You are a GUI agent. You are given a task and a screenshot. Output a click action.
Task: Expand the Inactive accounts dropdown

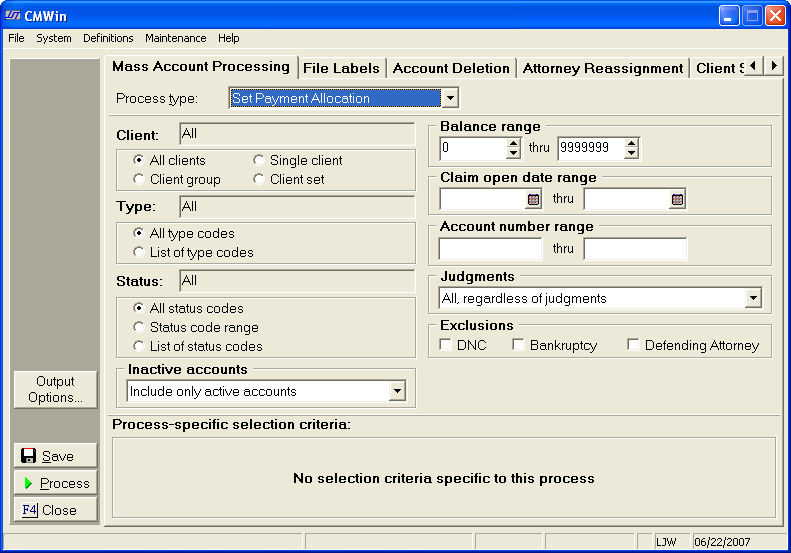(397, 391)
